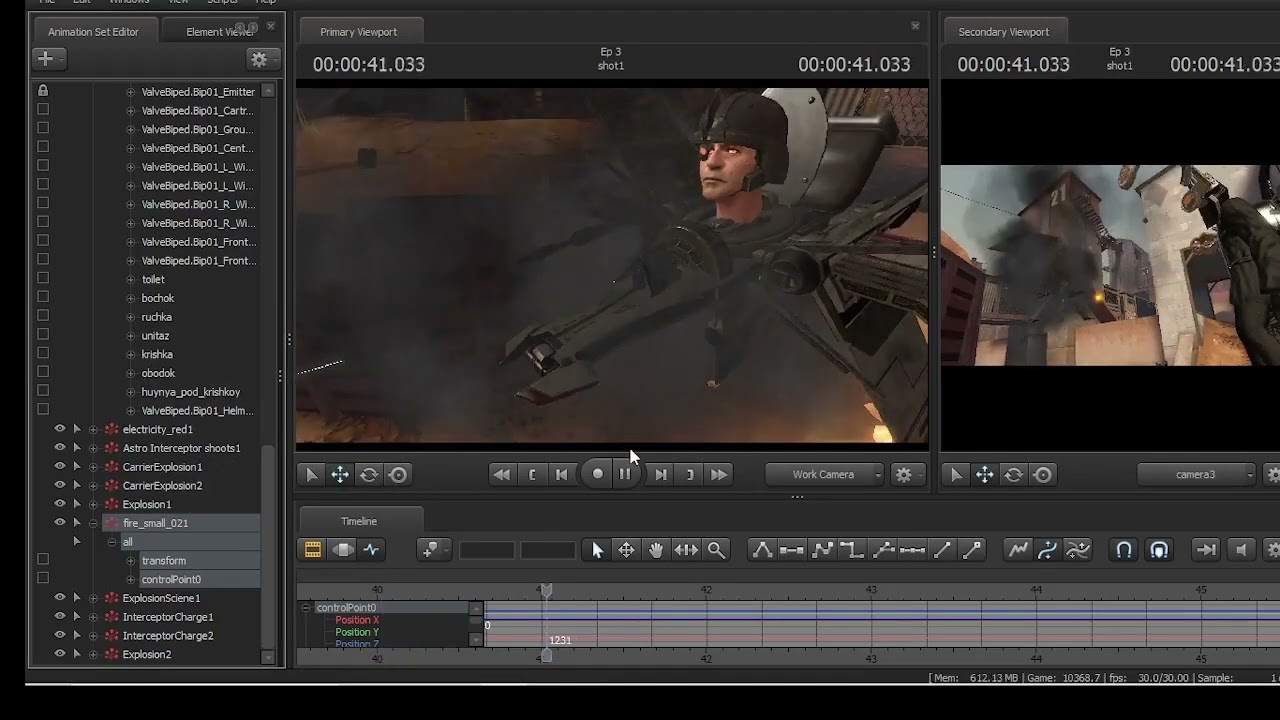Click the fast forward to end button

pos(719,475)
